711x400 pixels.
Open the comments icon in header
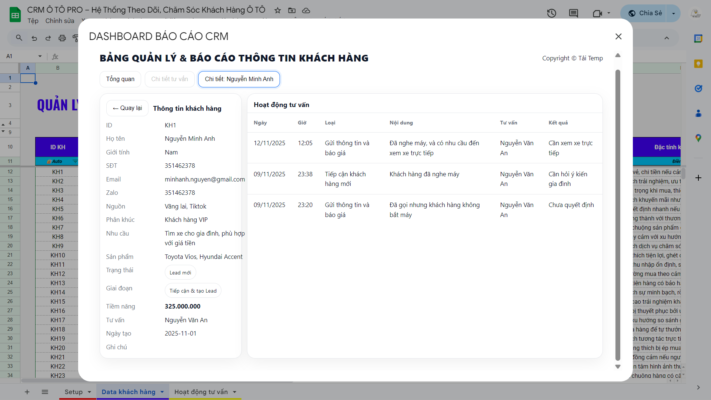click(x=576, y=14)
